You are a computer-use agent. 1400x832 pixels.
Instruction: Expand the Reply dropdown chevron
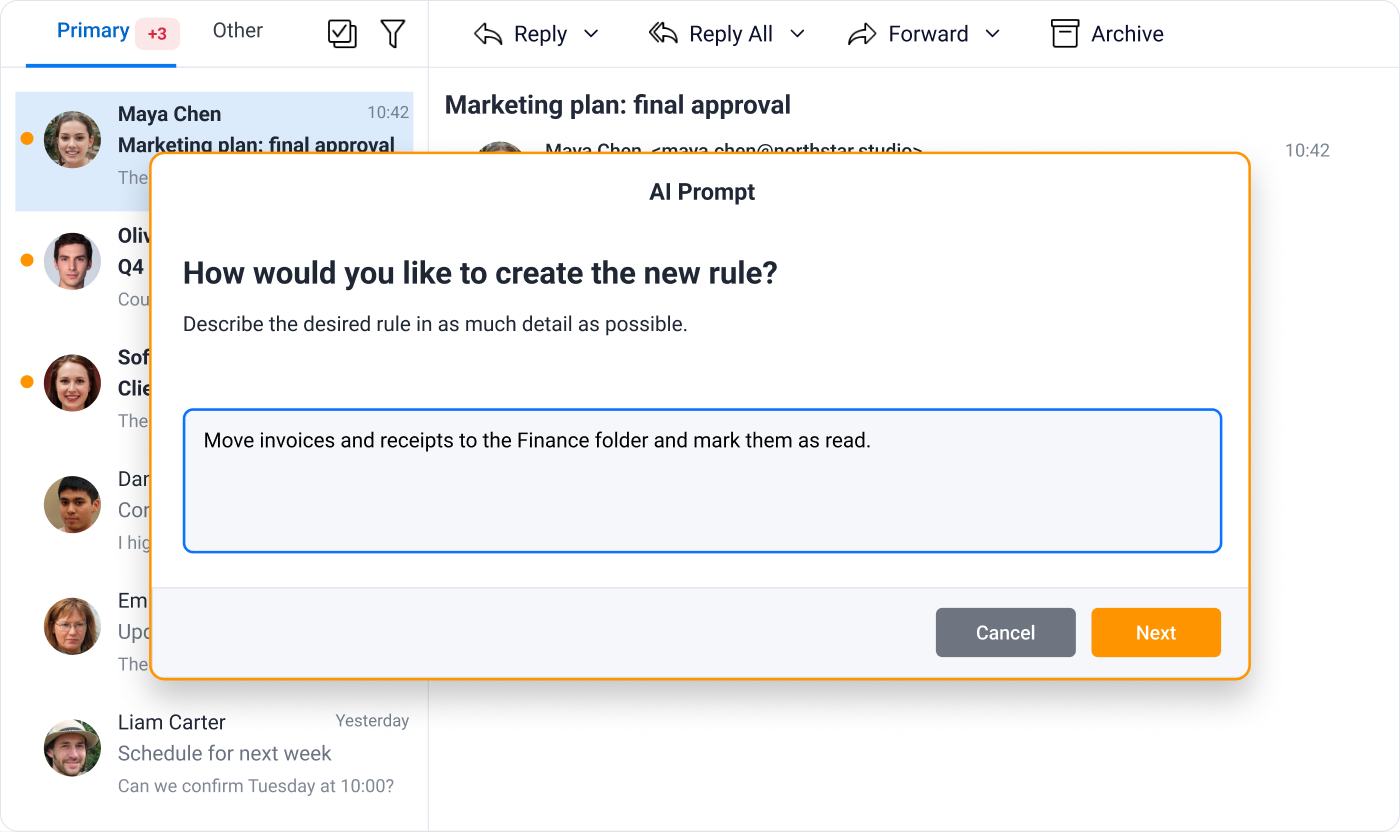pos(591,34)
